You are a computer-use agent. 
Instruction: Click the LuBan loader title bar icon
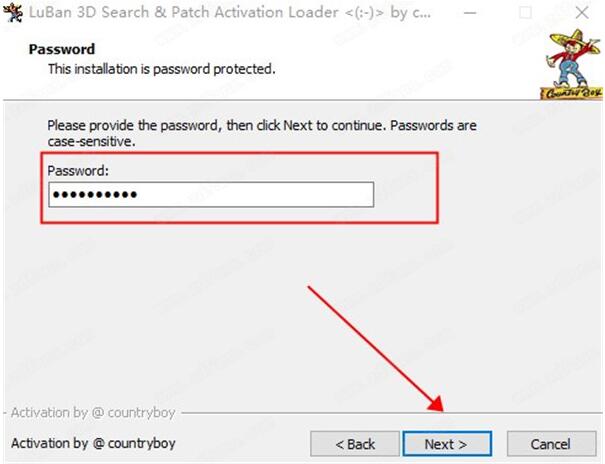(13, 12)
